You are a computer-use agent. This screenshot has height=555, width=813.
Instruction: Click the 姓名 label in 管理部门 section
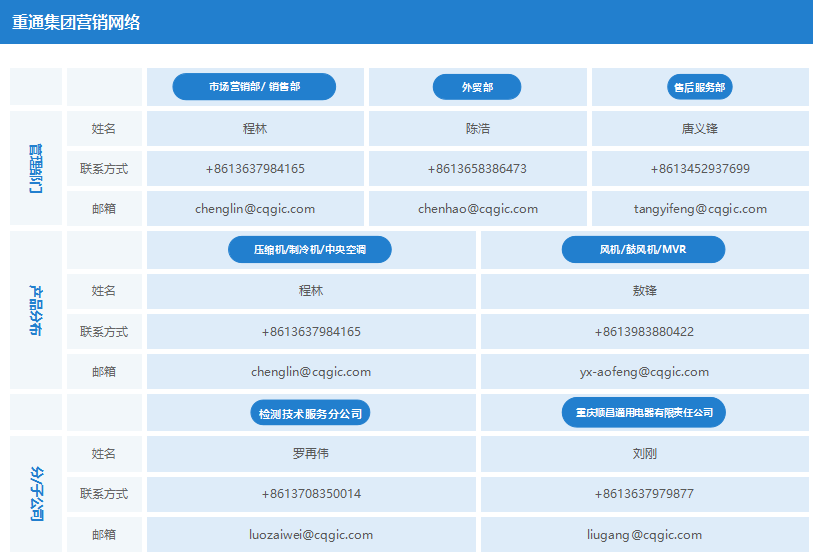pos(104,129)
